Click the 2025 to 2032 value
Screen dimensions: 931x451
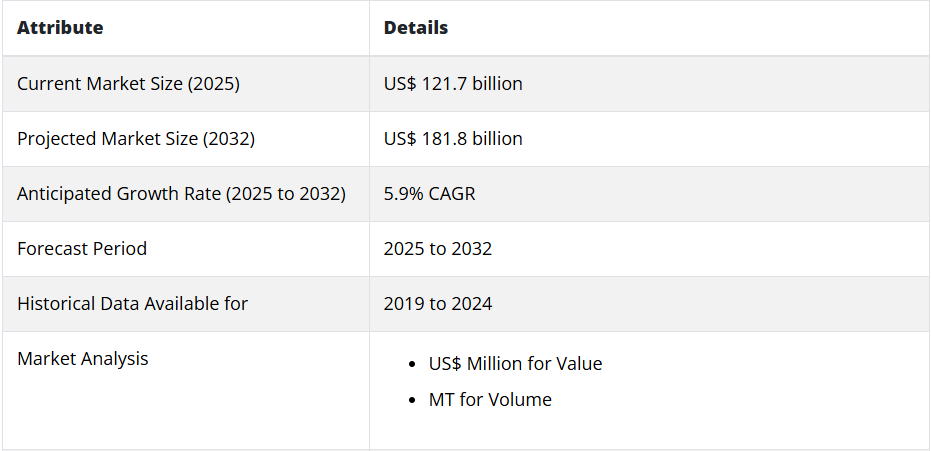(x=438, y=249)
